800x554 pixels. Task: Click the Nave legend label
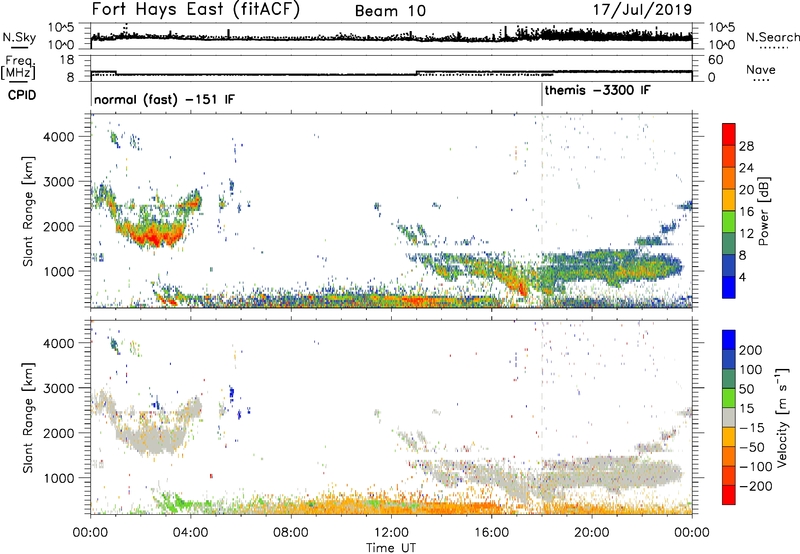[761, 70]
